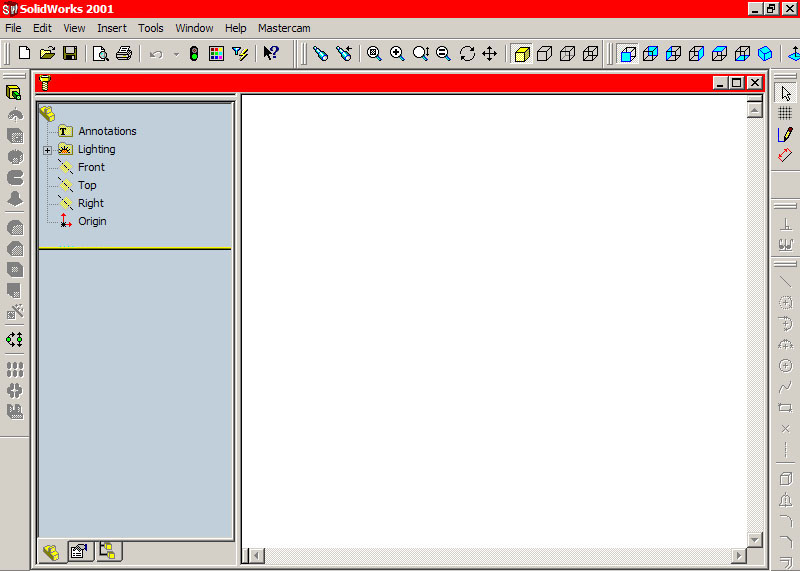Open the undo list dropdown arrow
800x571 pixels.
175,54
